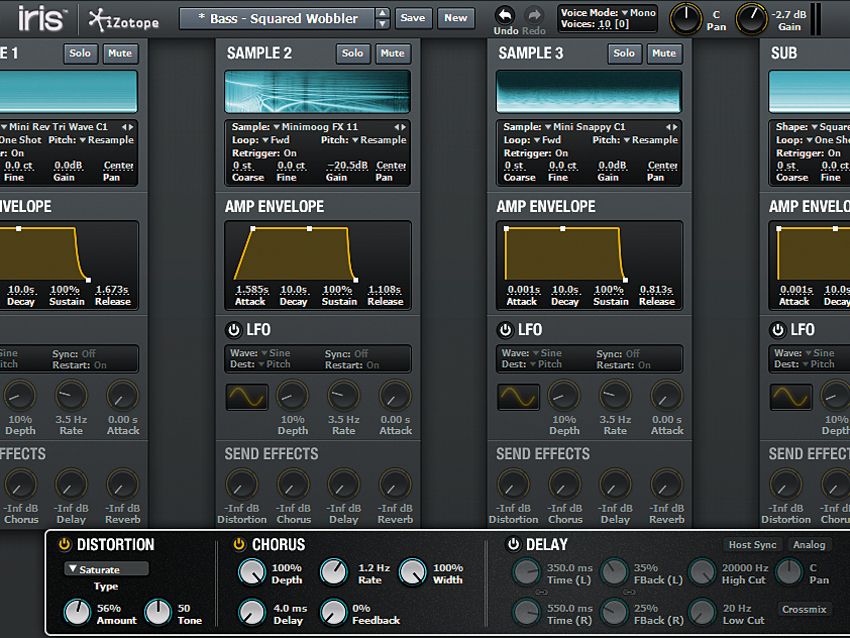Image resolution: width=850 pixels, height=638 pixels.
Task: Open Sample 2 Minimoog FX 11 dropdown
Action: coord(315,127)
